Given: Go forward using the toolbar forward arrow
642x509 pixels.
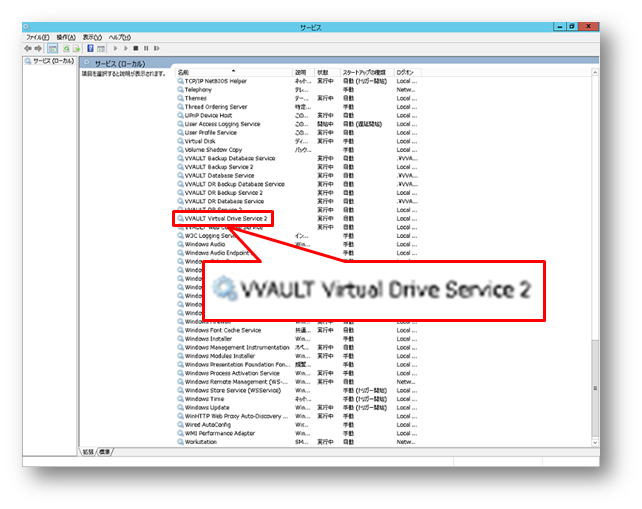Looking at the screenshot, I should [38, 48].
